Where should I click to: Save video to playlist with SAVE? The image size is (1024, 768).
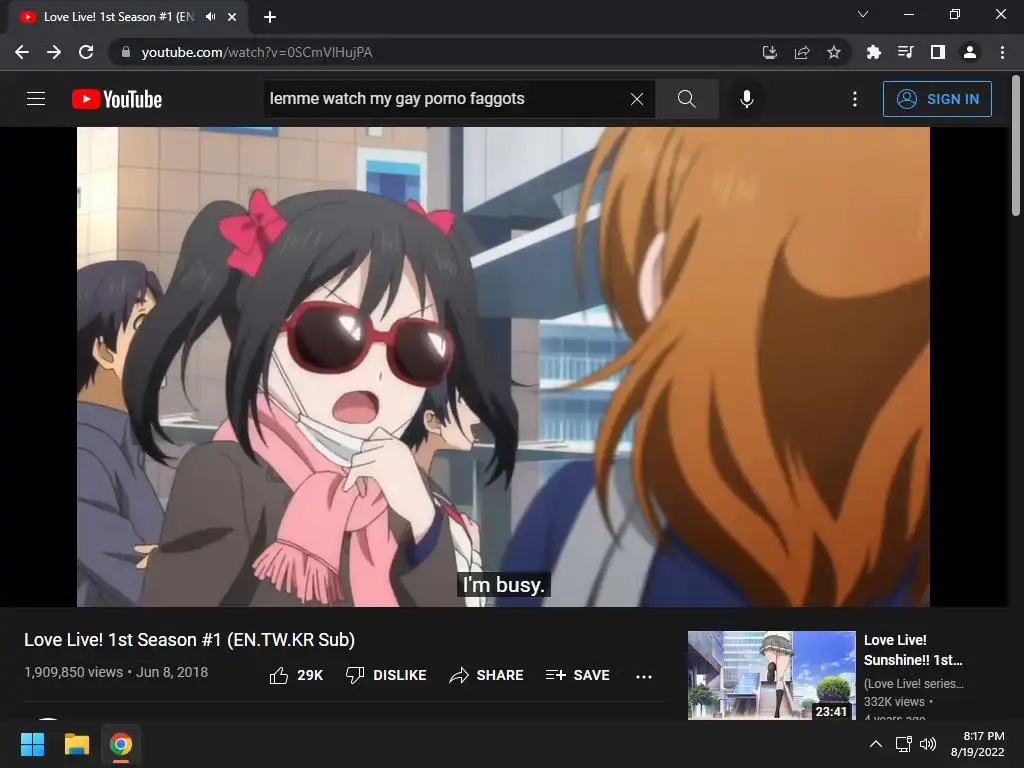(578, 675)
